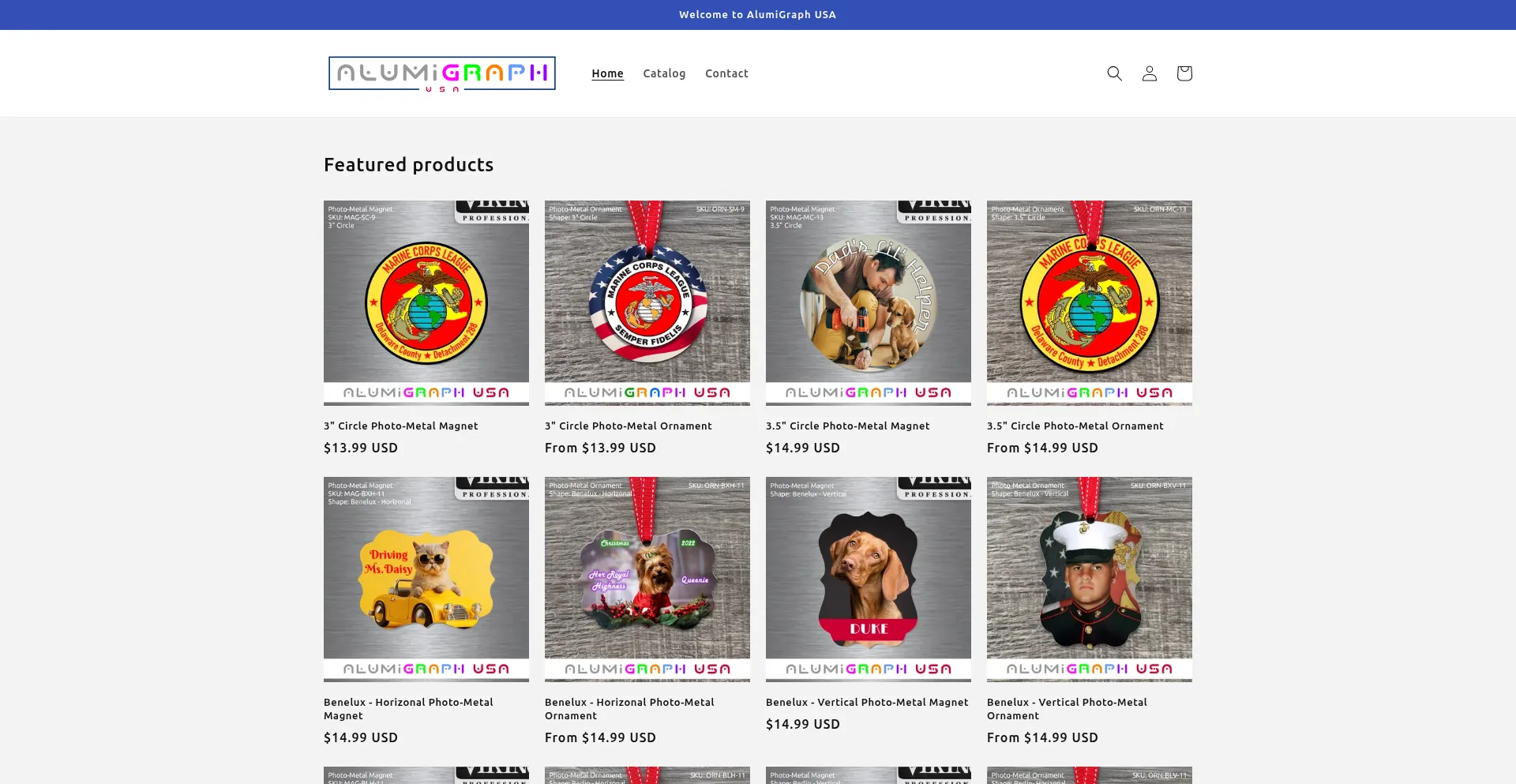
Task: Open Benelux - Horizonal Photo-Metal Ornament link
Action: pyautogui.click(x=629, y=709)
